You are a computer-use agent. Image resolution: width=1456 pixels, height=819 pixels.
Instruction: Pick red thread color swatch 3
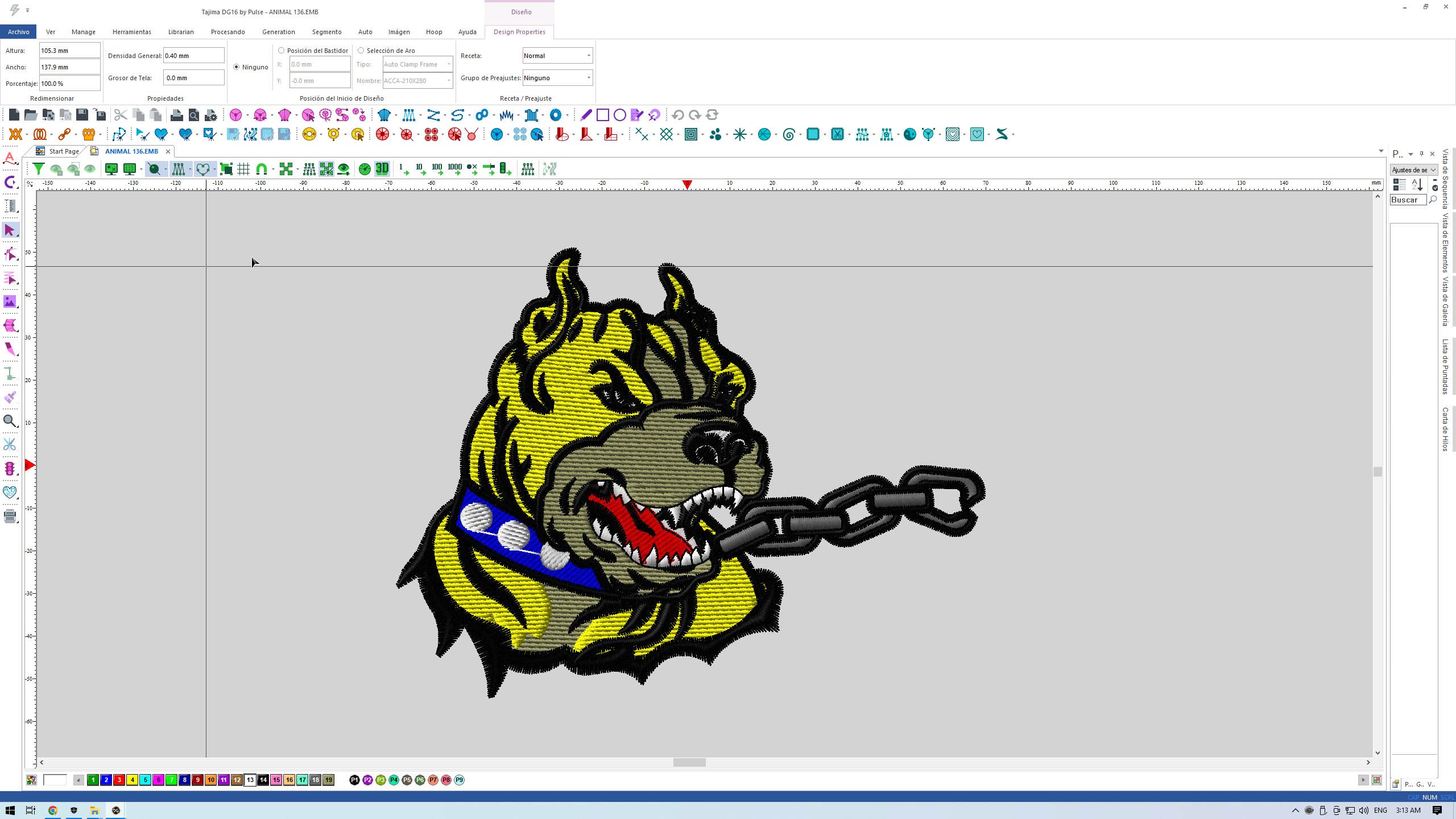click(x=119, y=780)
